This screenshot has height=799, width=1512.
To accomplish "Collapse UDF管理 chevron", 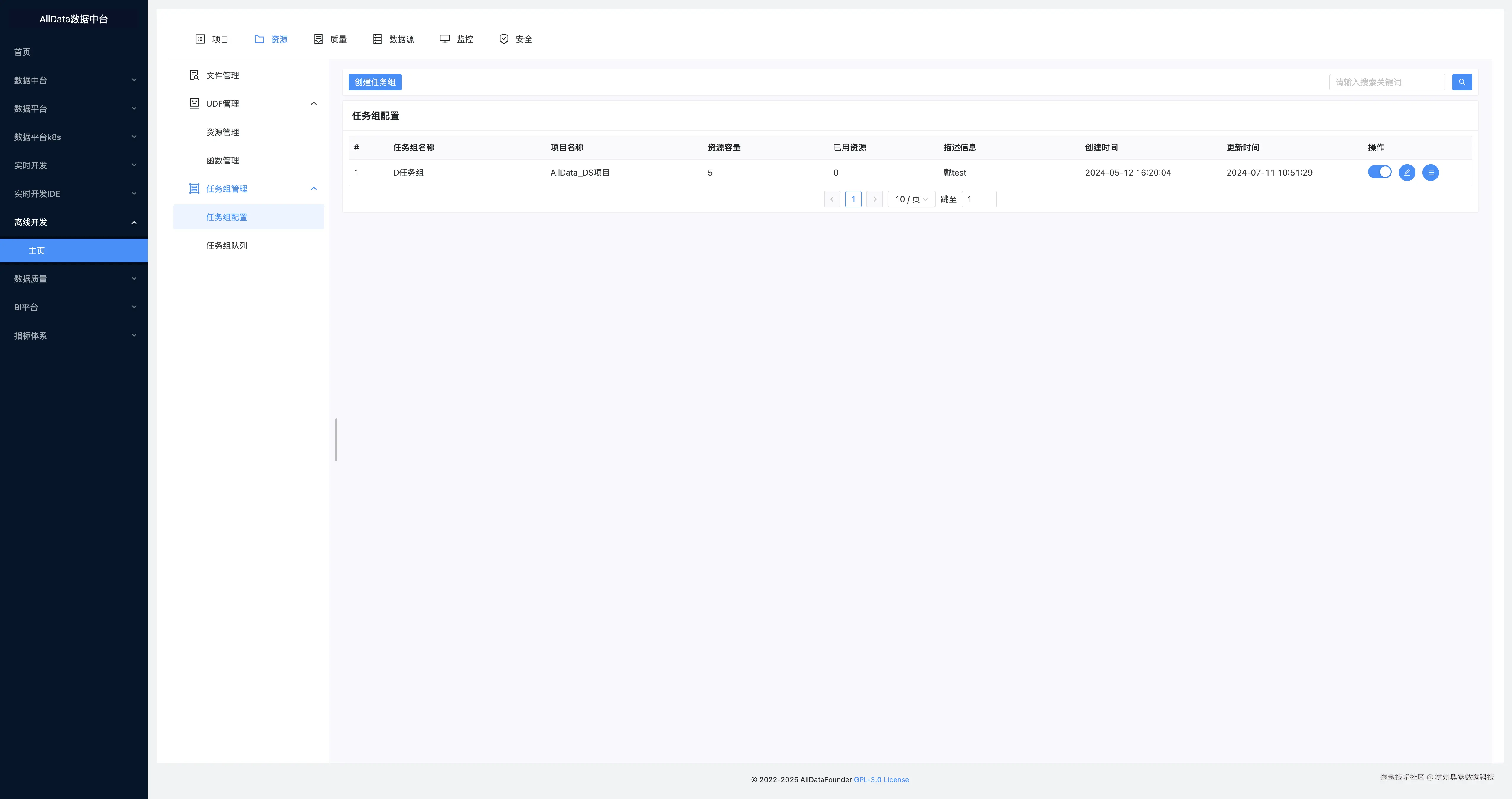I will pyautogui.click(x=313, y=103).
